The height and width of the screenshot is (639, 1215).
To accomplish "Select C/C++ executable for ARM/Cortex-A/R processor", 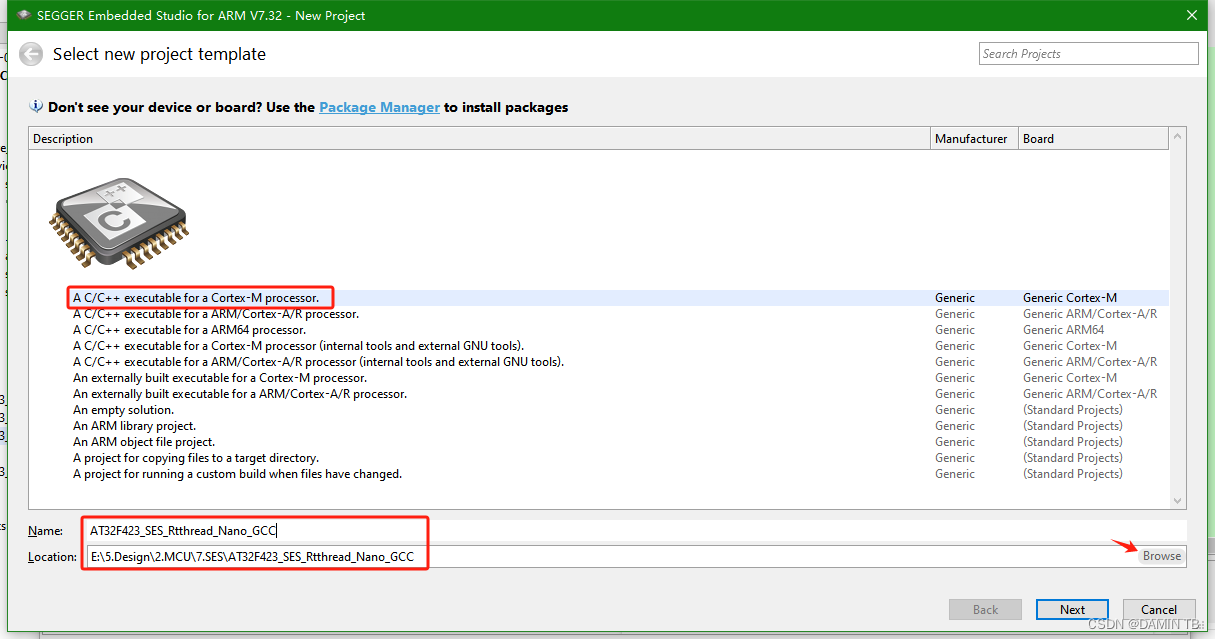I will click(216, 314).
